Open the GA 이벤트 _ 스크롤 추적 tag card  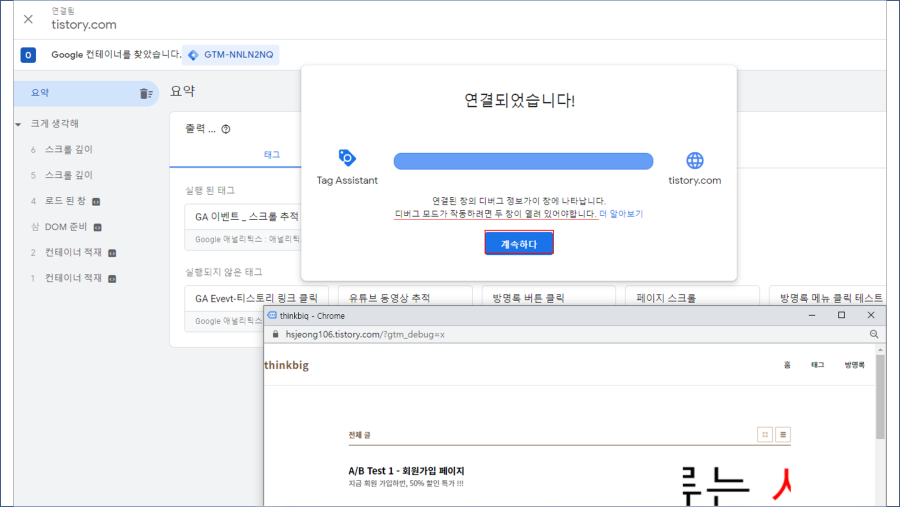[242, 228]
